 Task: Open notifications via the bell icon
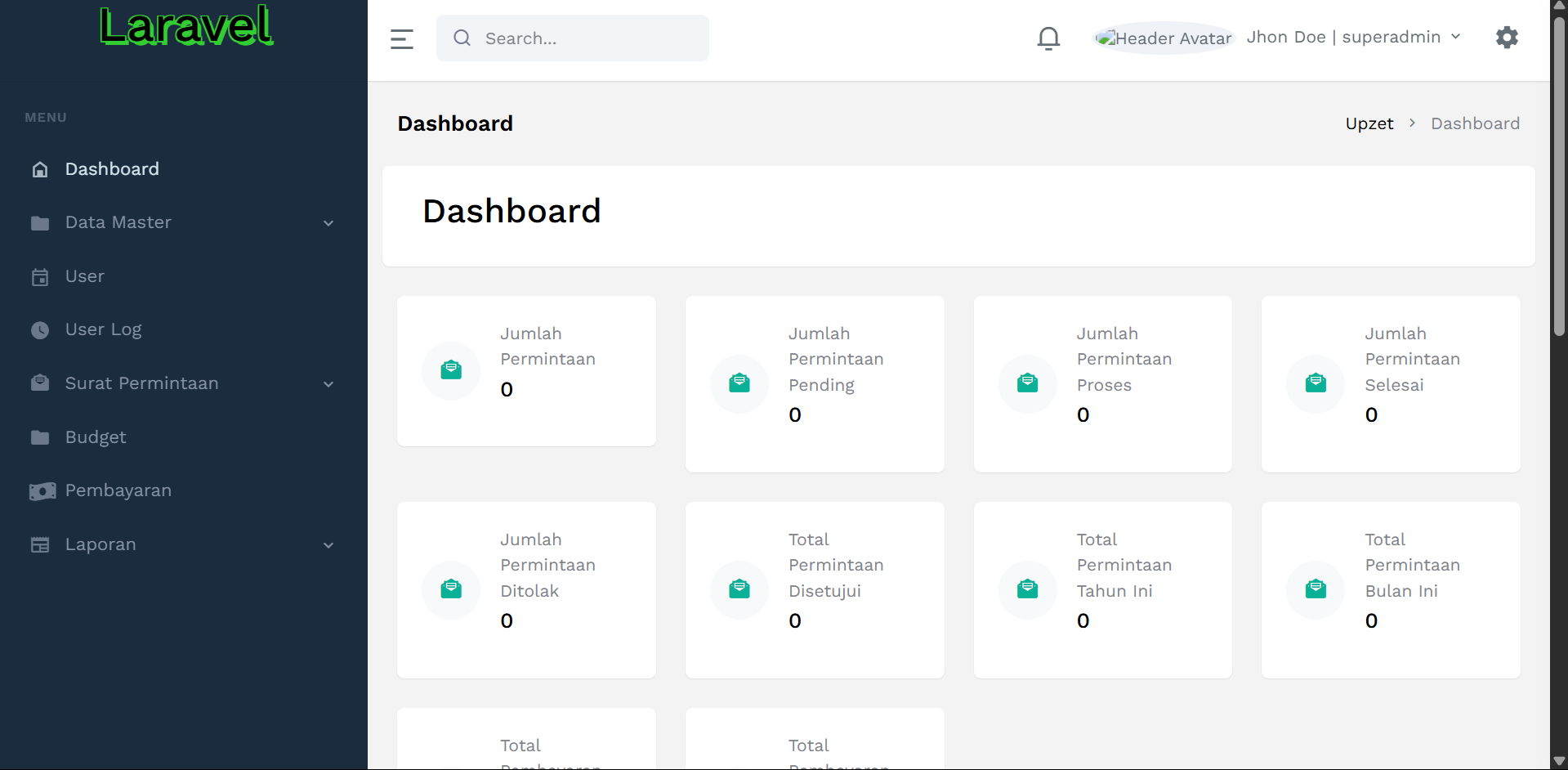click(1048, 38)
